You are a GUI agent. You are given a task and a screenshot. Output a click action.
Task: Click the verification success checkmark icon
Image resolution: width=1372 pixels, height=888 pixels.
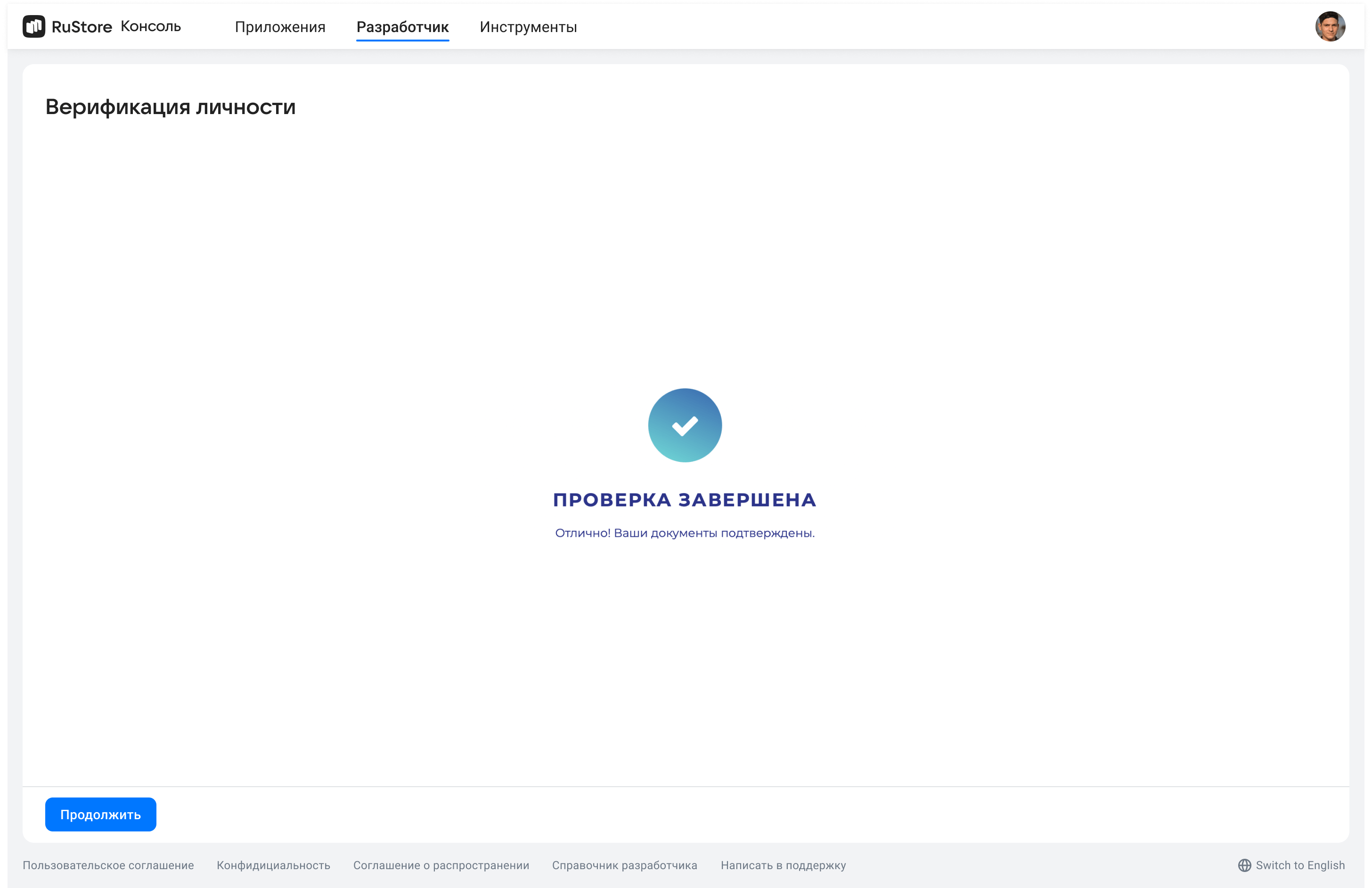point(685,425)
